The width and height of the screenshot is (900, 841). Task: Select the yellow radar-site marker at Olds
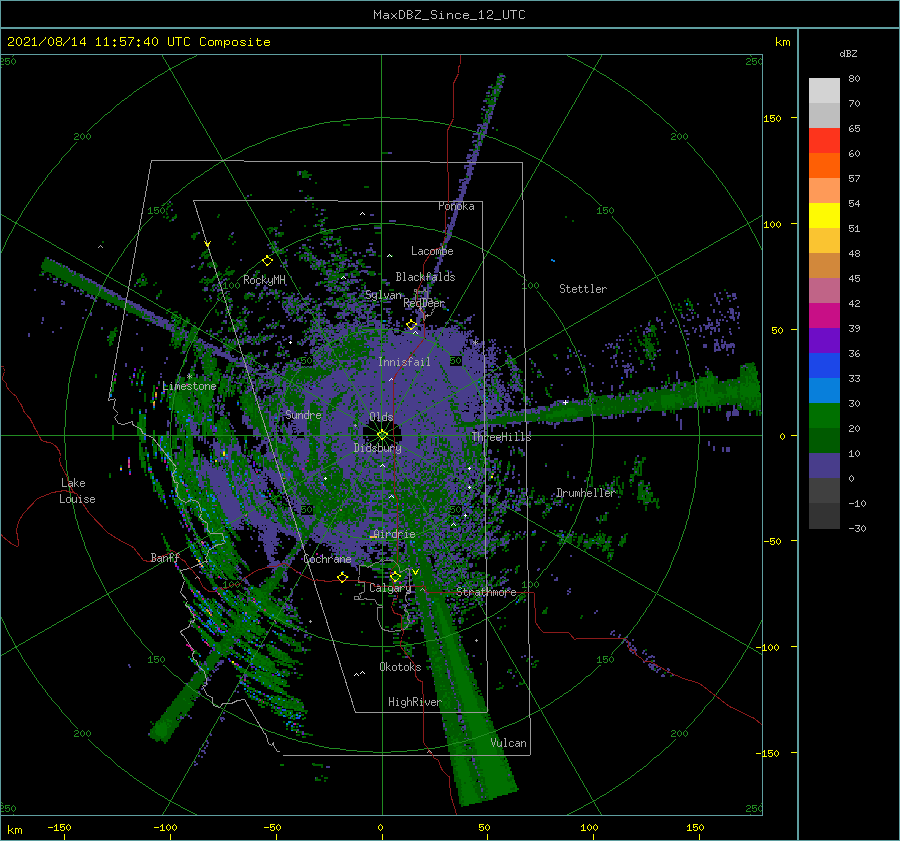pyautogui.click(x=382, y=435)
